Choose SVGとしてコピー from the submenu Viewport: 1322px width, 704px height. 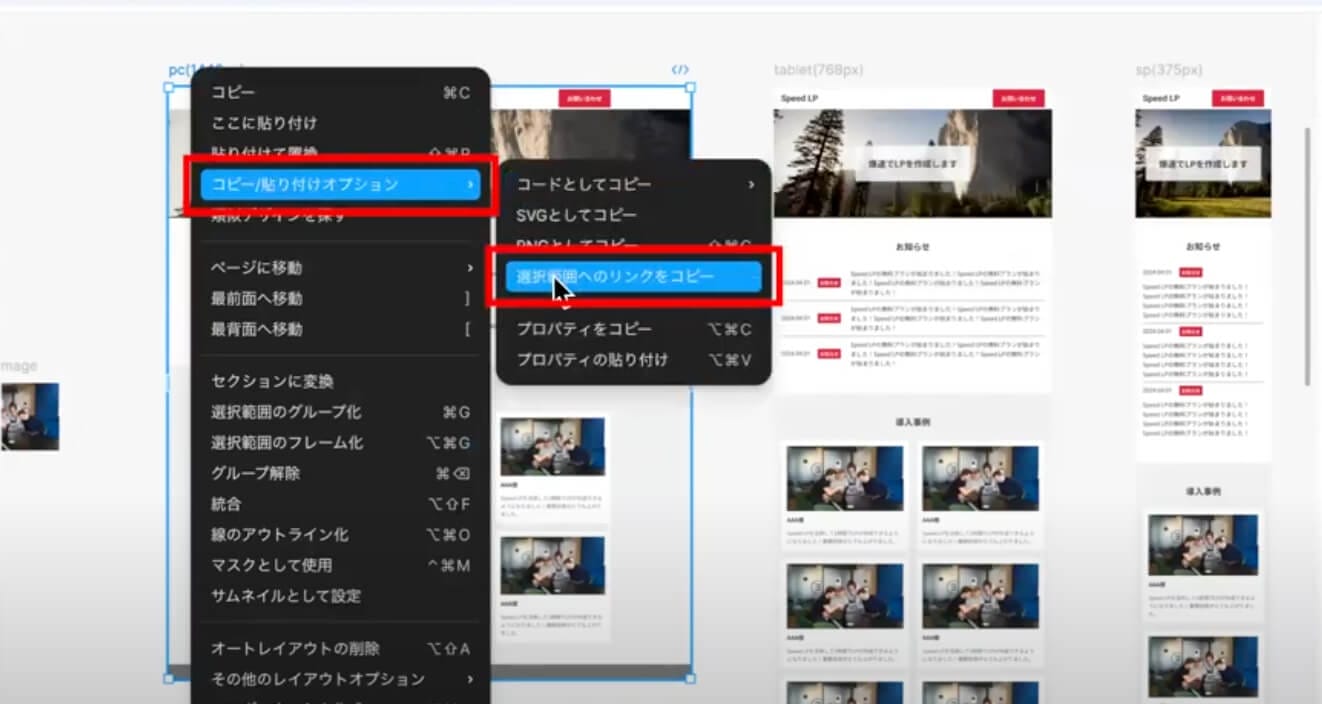click(576, 215)
